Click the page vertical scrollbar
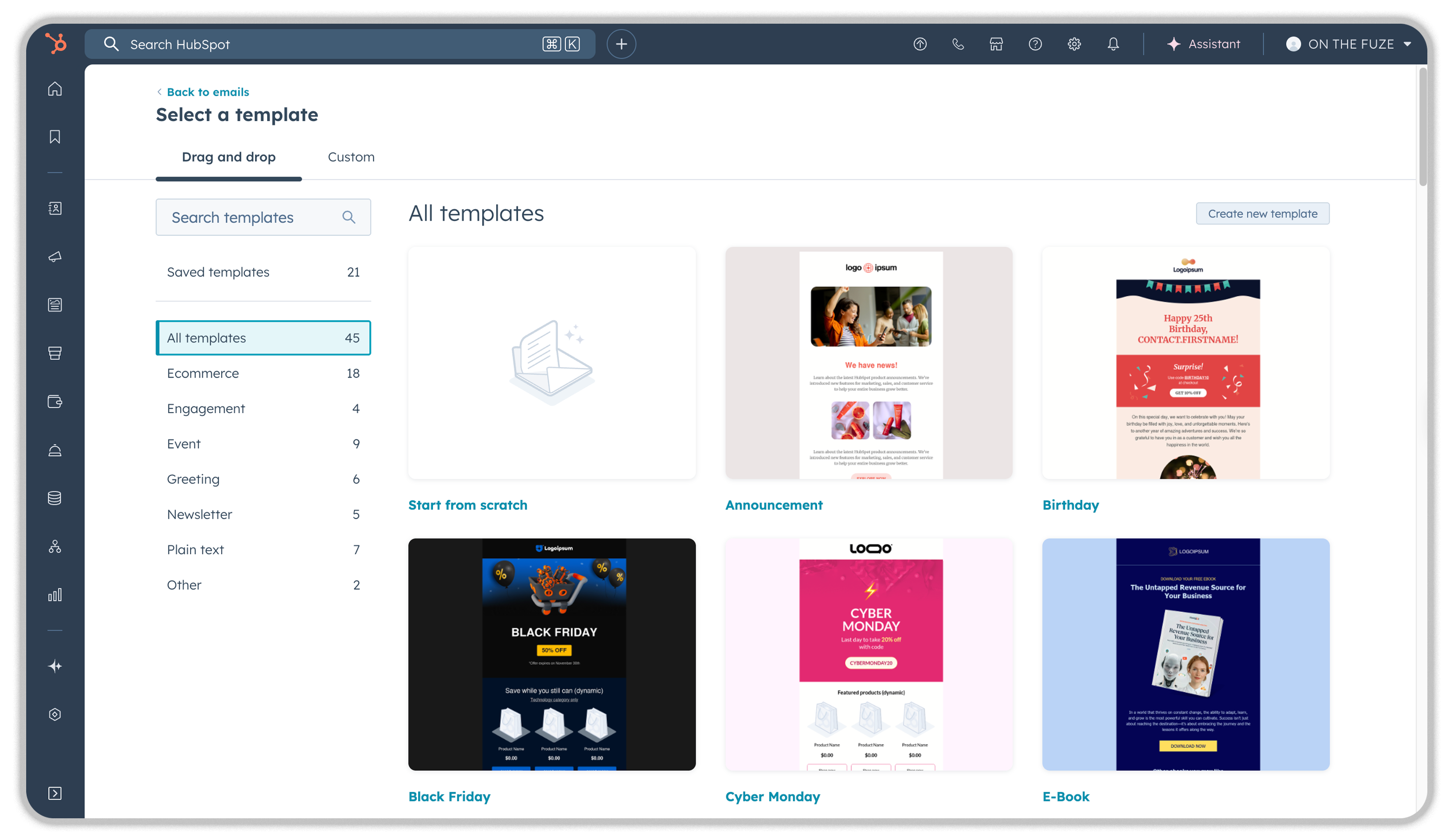 tap(1423, 127)
